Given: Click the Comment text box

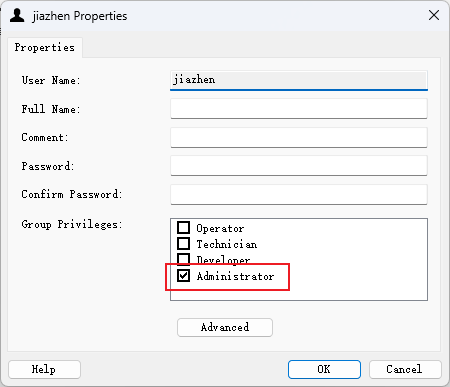Looking at the screenshot, I should [299, 137].
